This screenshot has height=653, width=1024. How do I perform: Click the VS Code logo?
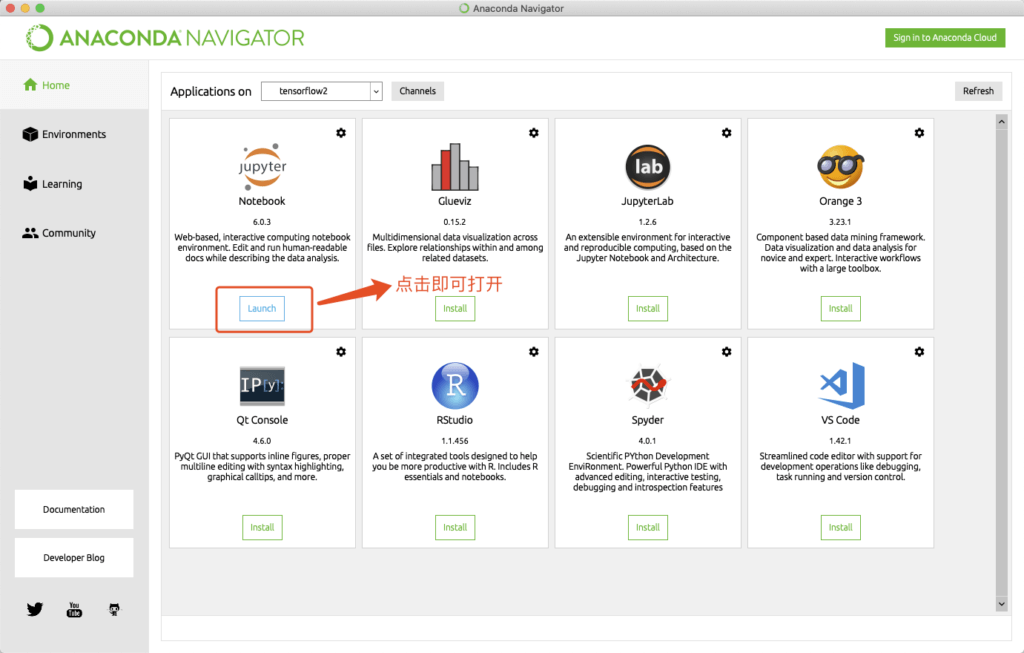pos(841,385)
